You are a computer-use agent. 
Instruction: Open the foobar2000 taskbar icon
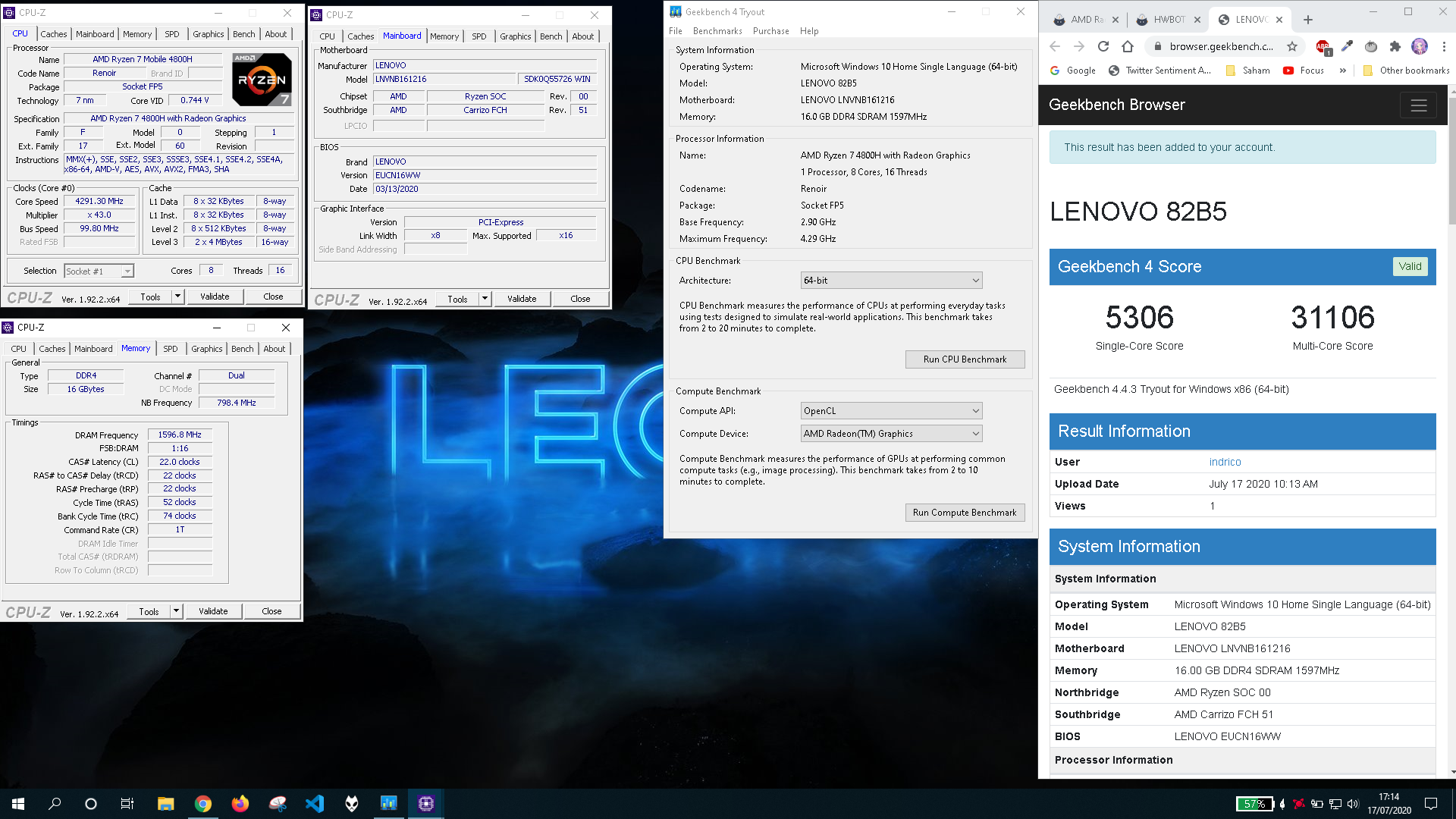point(352,804)
